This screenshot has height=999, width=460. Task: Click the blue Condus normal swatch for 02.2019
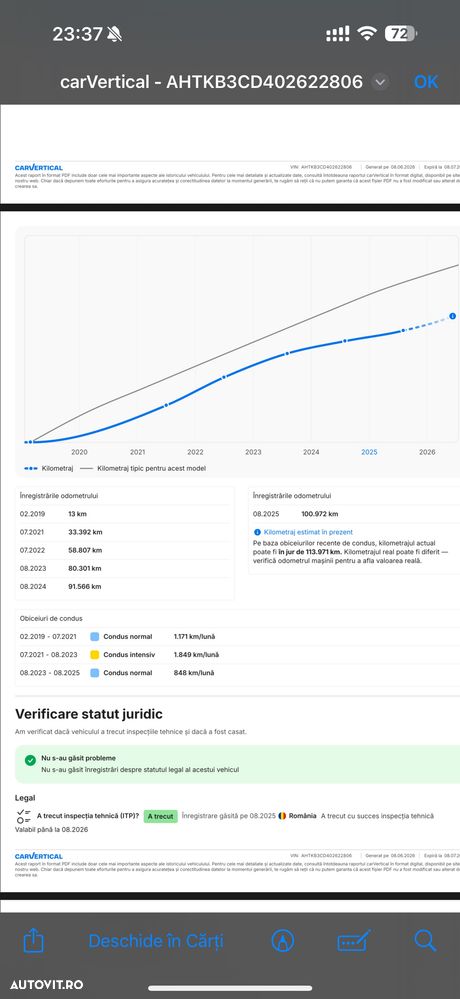[95, 636]
